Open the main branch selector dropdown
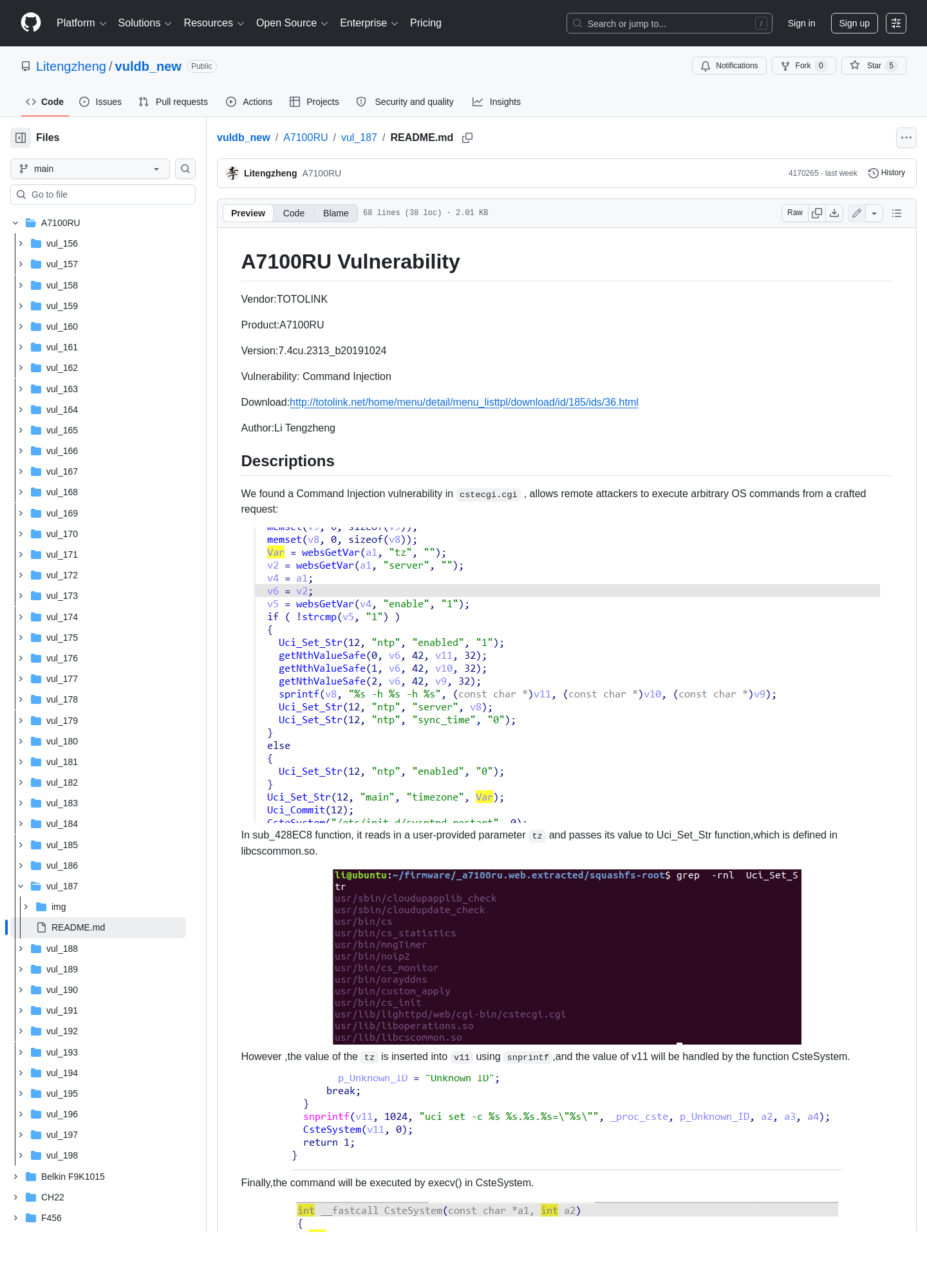Viewport: 927px width, 1288px height. coord(90,169)
